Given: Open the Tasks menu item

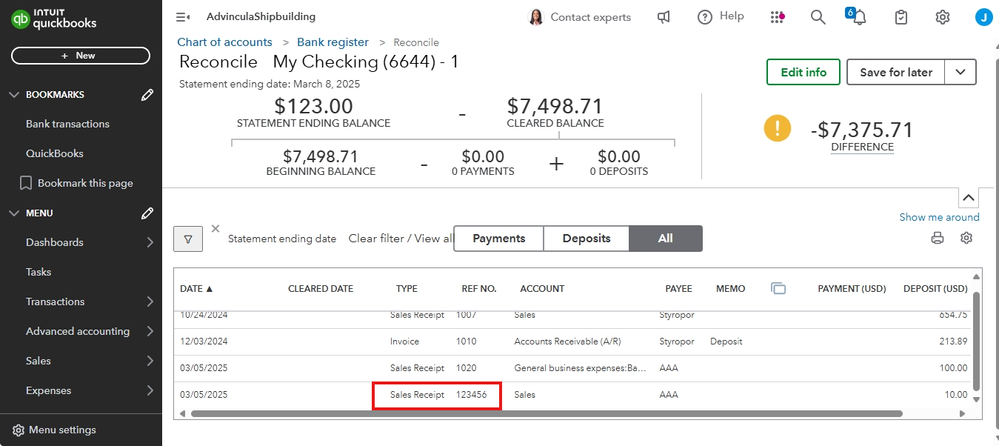Looking at the screenshot, I should point(38,272).
